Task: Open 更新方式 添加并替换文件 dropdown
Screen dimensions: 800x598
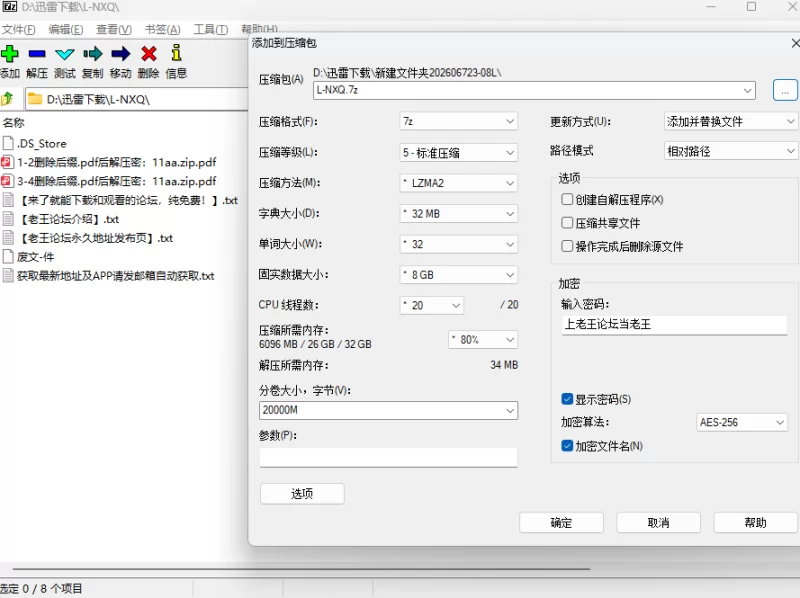Action: click(731, 121)
